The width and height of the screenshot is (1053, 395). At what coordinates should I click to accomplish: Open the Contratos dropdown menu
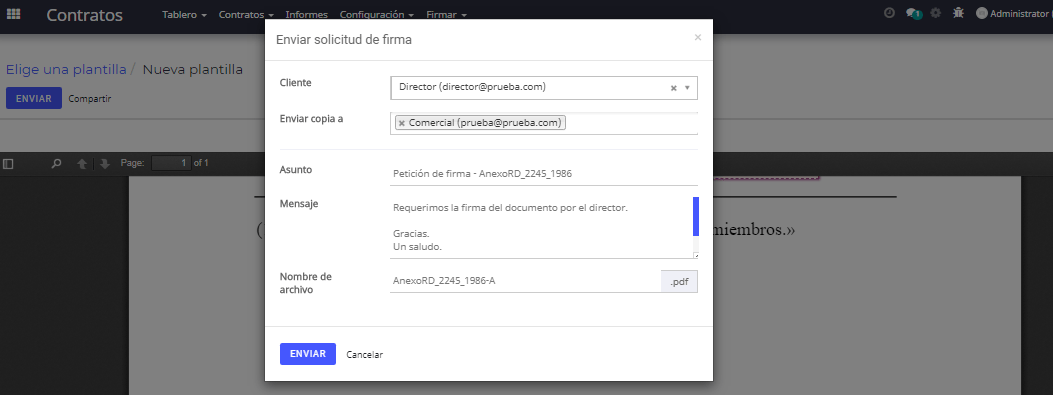coord(246,14)
